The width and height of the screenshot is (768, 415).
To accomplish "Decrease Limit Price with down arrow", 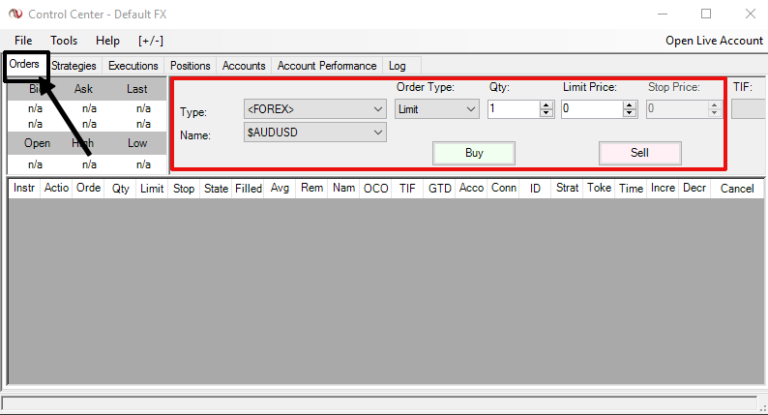I will [x=629, y=113].
